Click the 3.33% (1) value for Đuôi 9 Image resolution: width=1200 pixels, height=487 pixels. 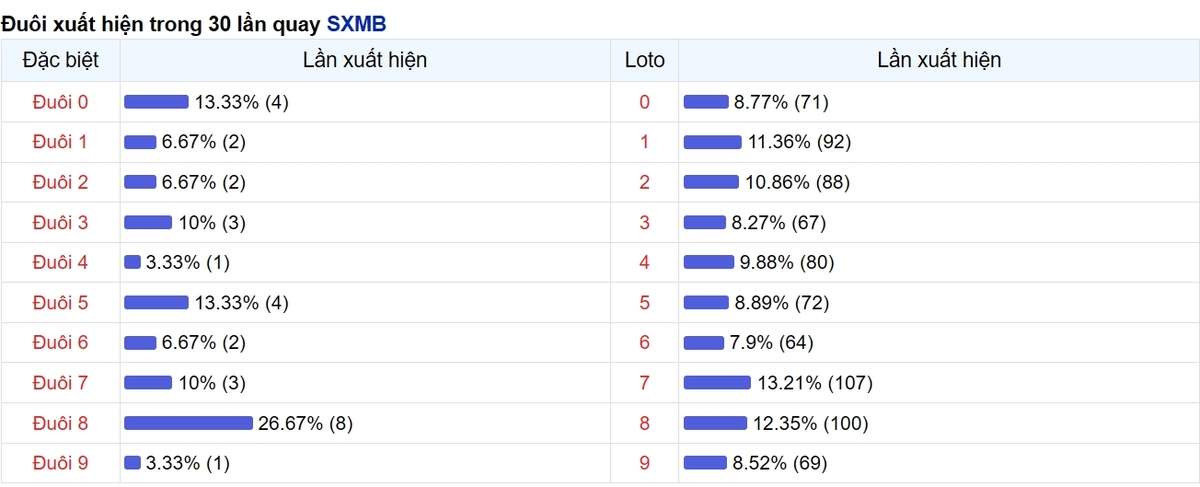coord(188,463)
